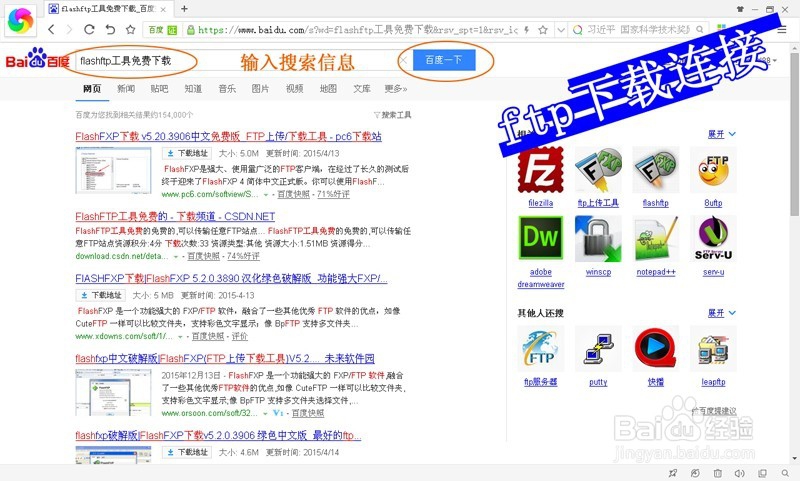Clear the search text with the x icon

tap(403, 60)
